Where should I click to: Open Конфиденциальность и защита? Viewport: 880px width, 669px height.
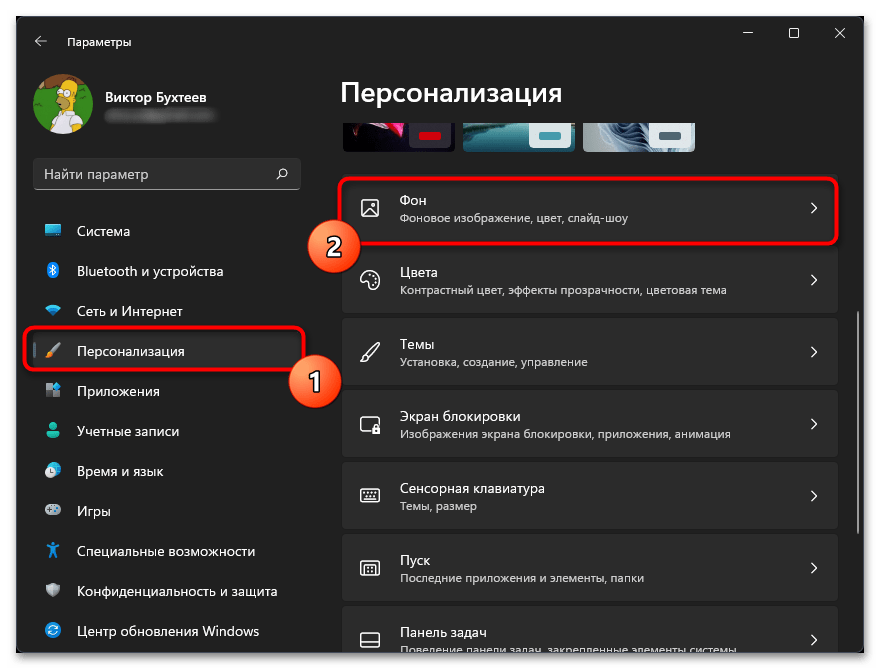[x=167, y=590]
